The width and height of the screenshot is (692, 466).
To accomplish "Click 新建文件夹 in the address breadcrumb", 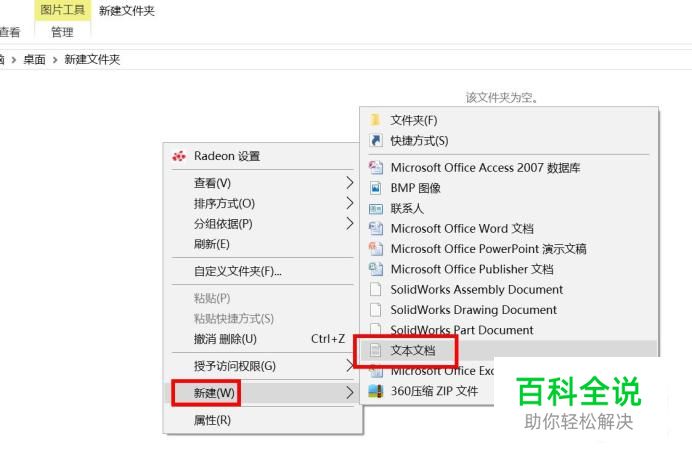I will pyautogui.click(x=92, y=60).
